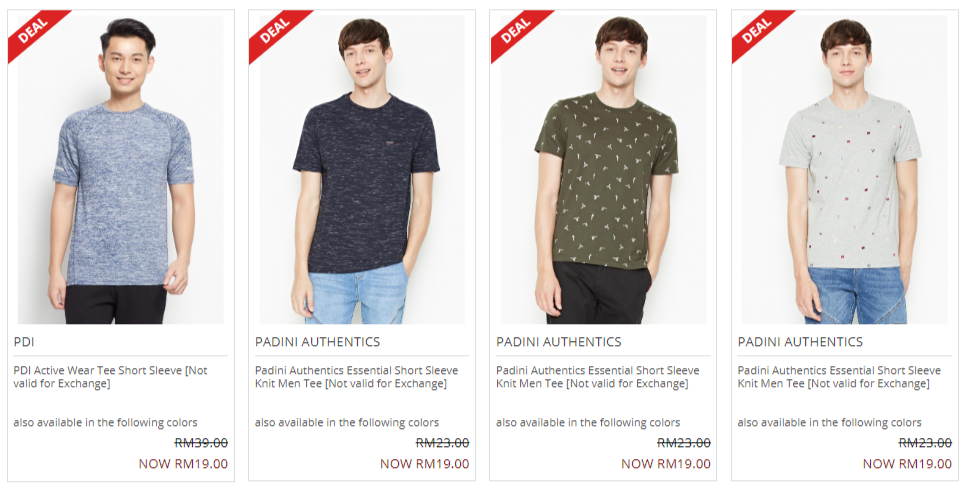The image size is (966, 489).
Task: Click PADINI AUTHENTICS brand under navy tee
Action: (317, 342)
